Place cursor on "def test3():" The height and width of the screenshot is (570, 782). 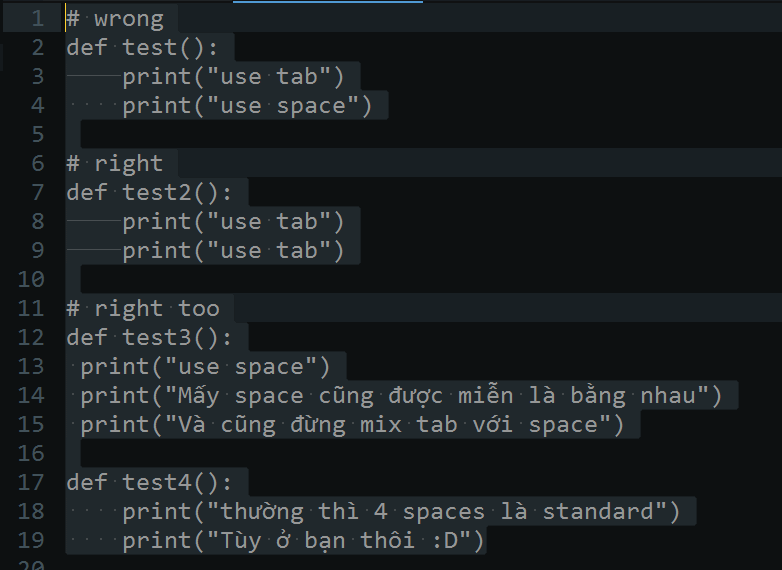coord(156,337)
